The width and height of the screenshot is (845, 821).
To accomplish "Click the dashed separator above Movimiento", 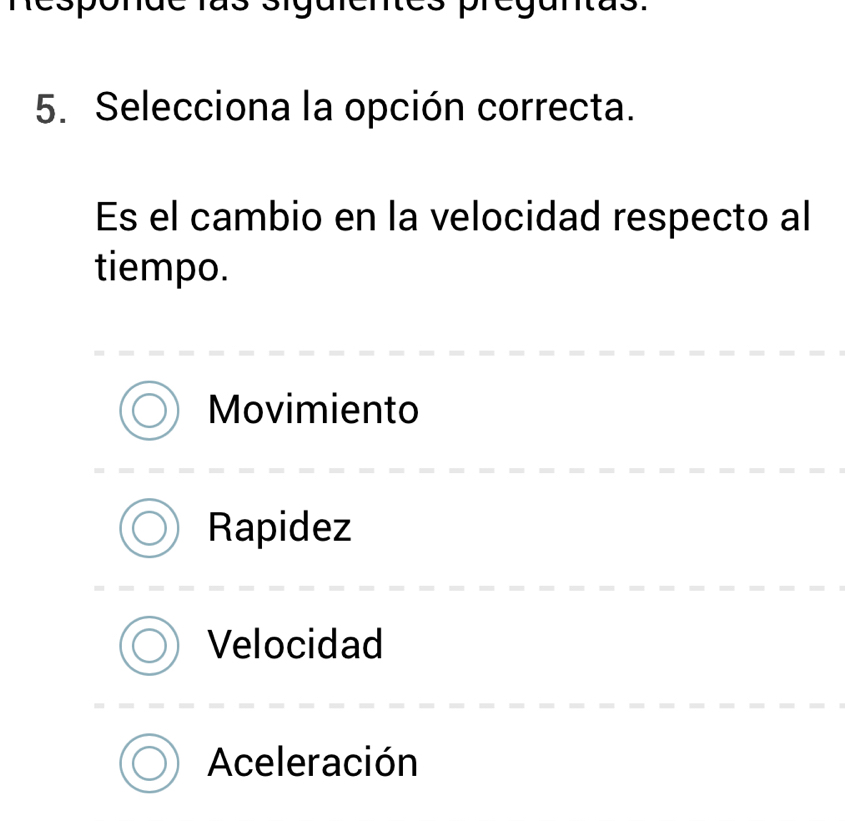I will pos(468,352).
